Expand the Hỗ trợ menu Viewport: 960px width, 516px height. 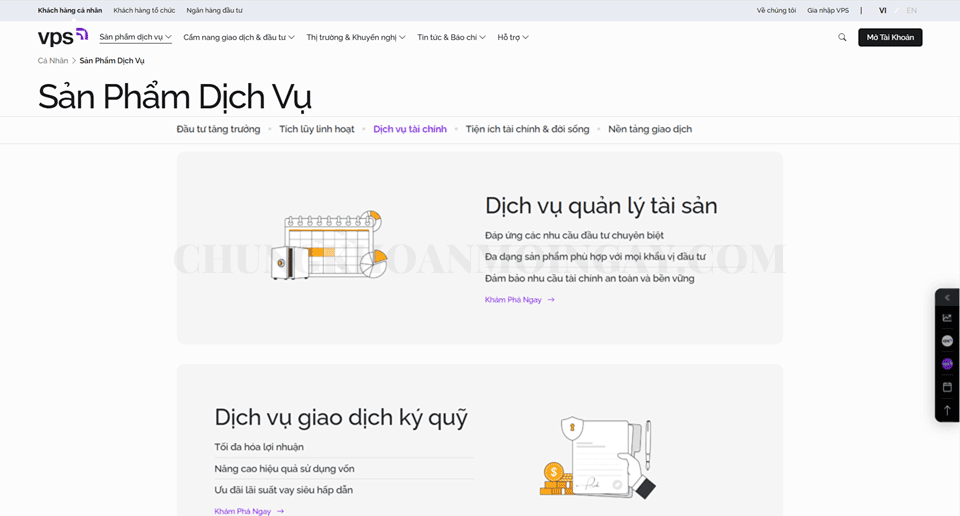coord(513,37)
